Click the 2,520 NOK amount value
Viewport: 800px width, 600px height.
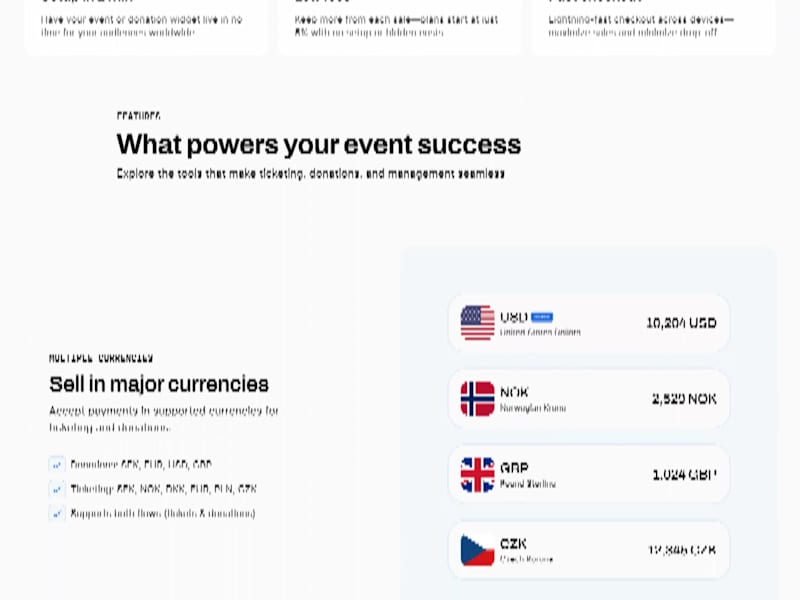pyautogui.click(x=683, y=397)
